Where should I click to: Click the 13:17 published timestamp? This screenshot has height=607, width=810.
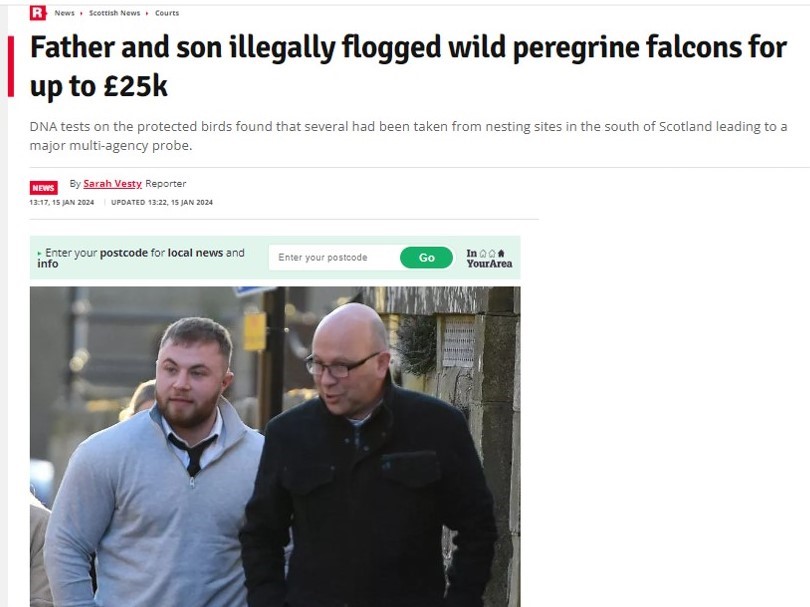[61, 203]
